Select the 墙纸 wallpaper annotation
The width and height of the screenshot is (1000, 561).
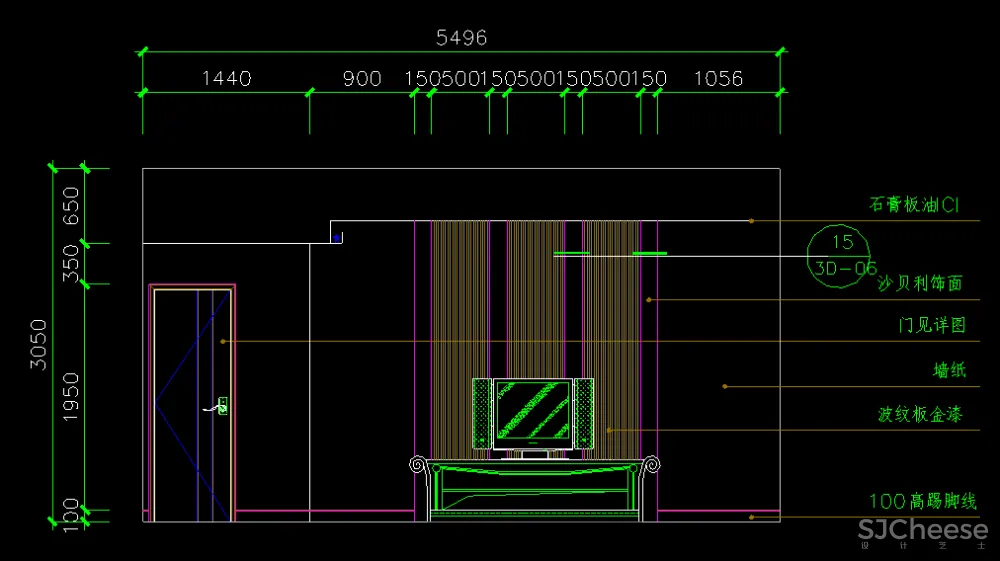(949, 371)
